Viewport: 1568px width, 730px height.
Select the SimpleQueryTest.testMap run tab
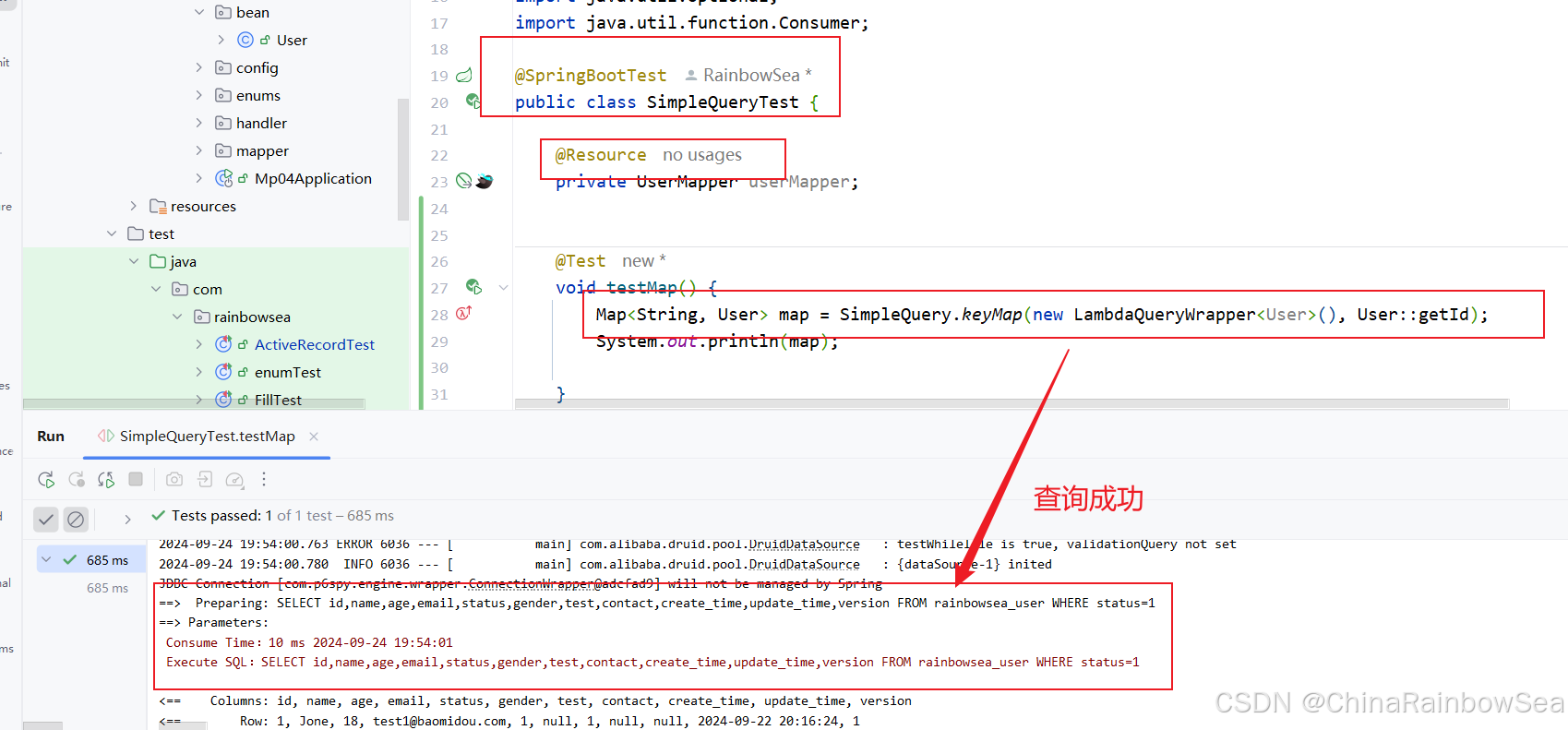207,437
